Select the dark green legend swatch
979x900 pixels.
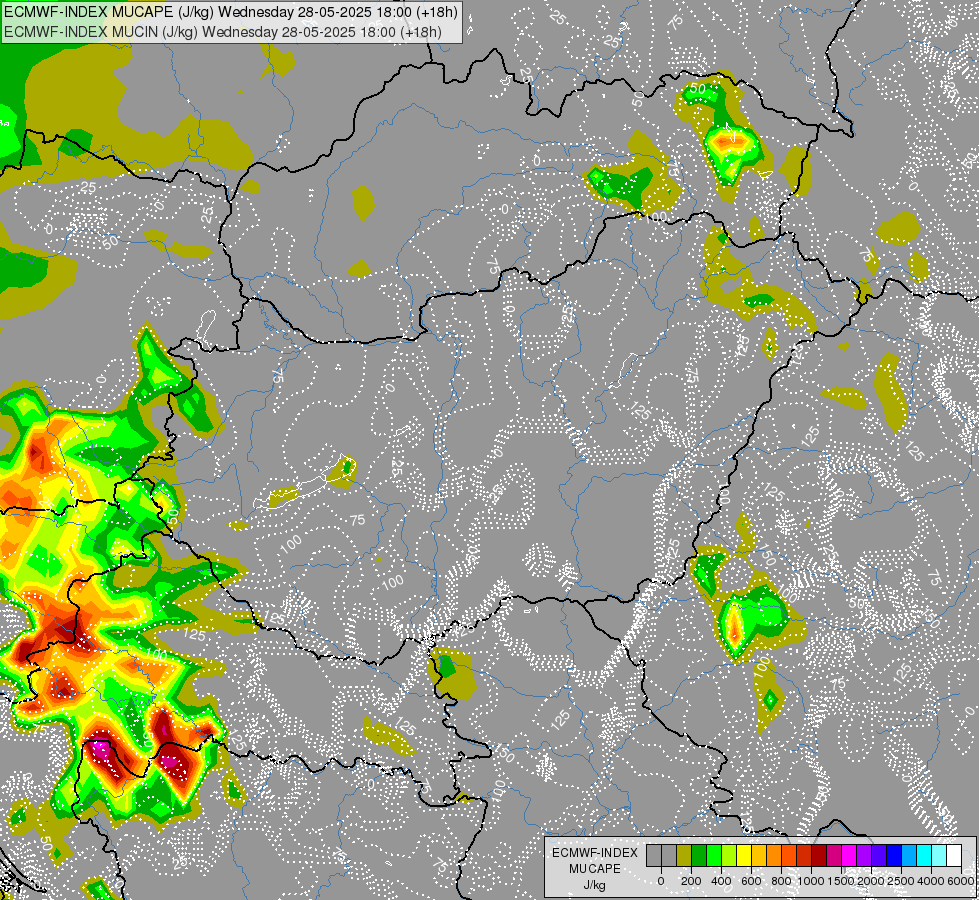click(699, 856)
